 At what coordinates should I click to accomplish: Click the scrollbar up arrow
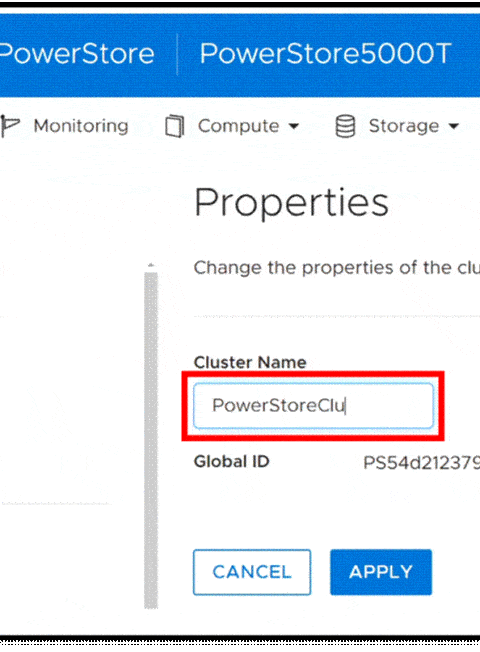151,265
